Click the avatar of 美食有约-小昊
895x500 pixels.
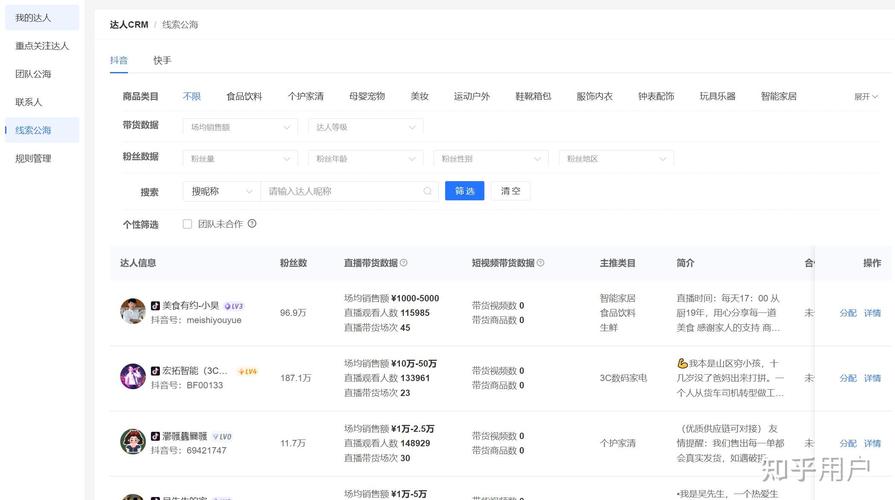133,312
